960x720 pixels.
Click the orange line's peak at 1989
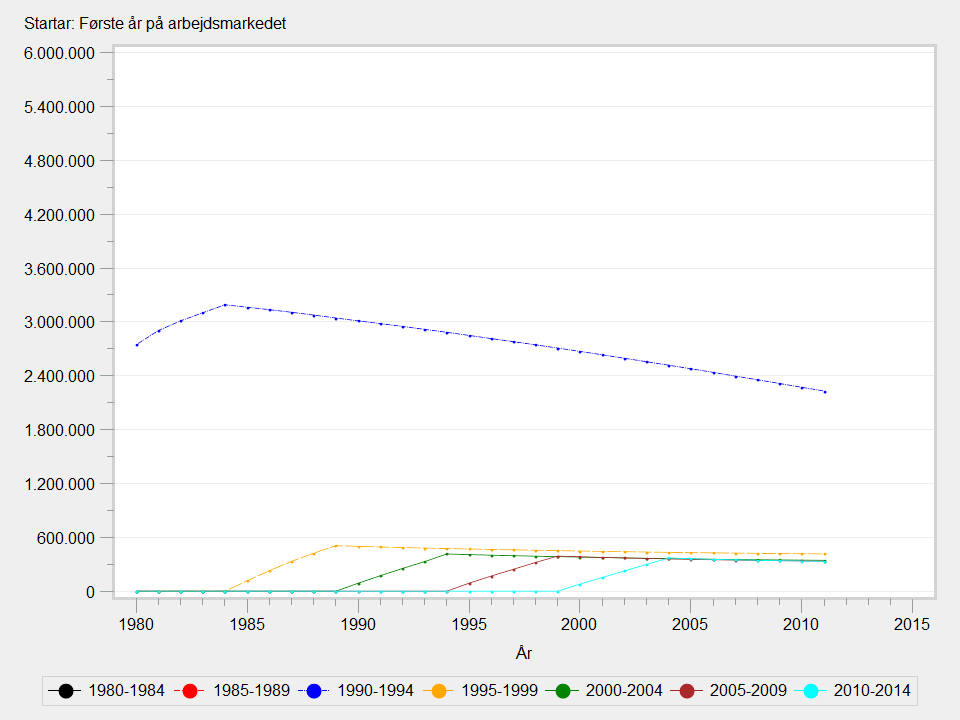coord(336,545)
